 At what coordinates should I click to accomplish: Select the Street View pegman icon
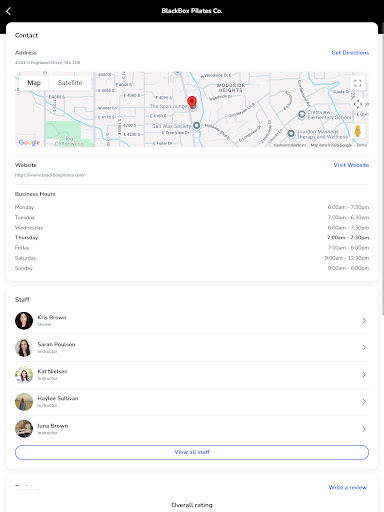(358, 131)
